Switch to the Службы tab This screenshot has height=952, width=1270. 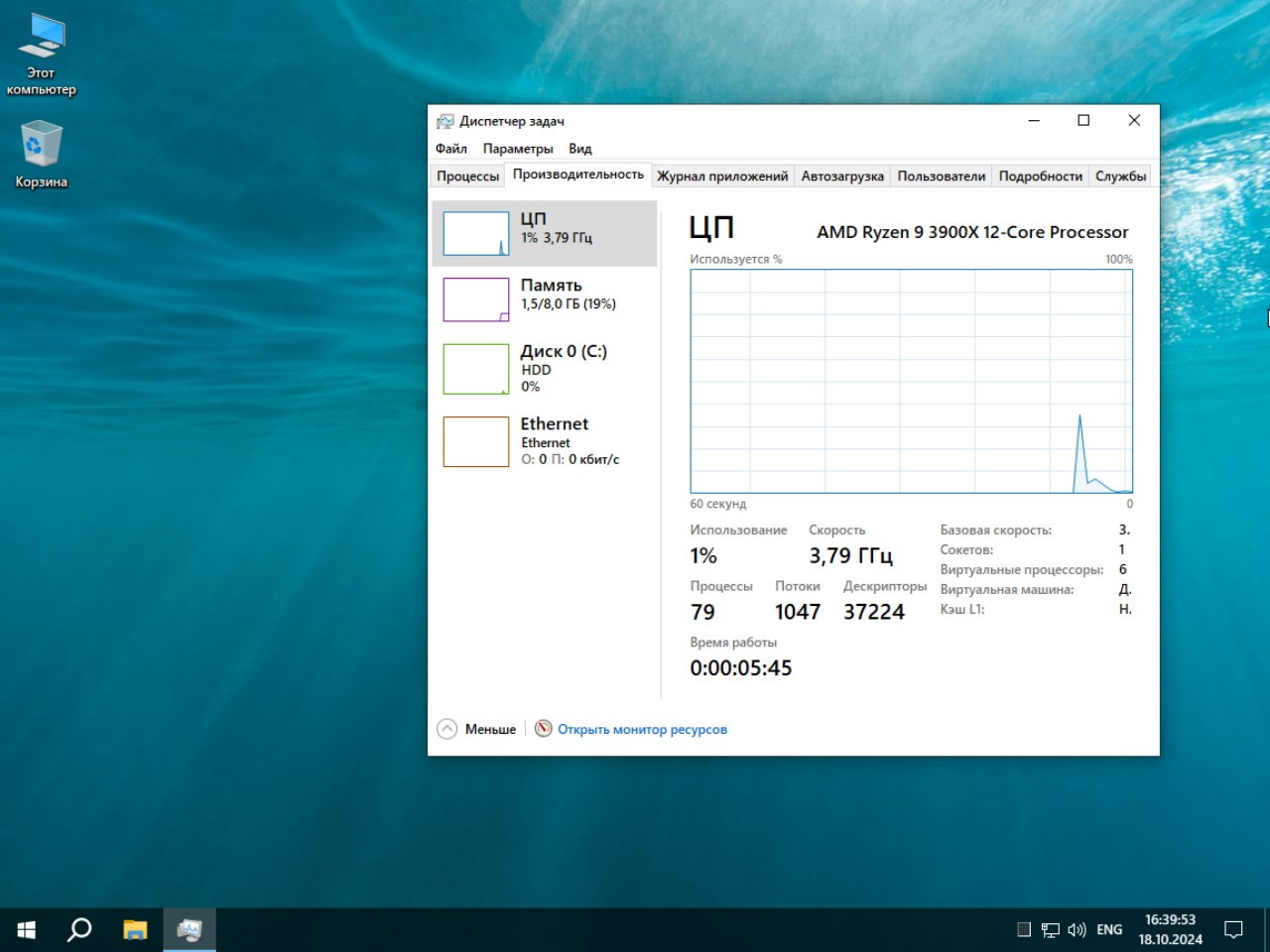click(1121, 177)
